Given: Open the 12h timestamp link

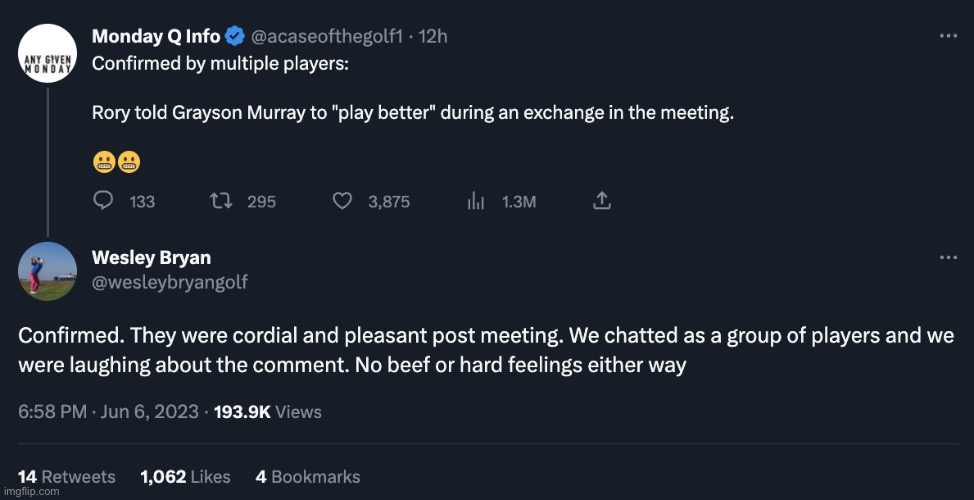Looking at the screenshot, I should click(434, 37).
